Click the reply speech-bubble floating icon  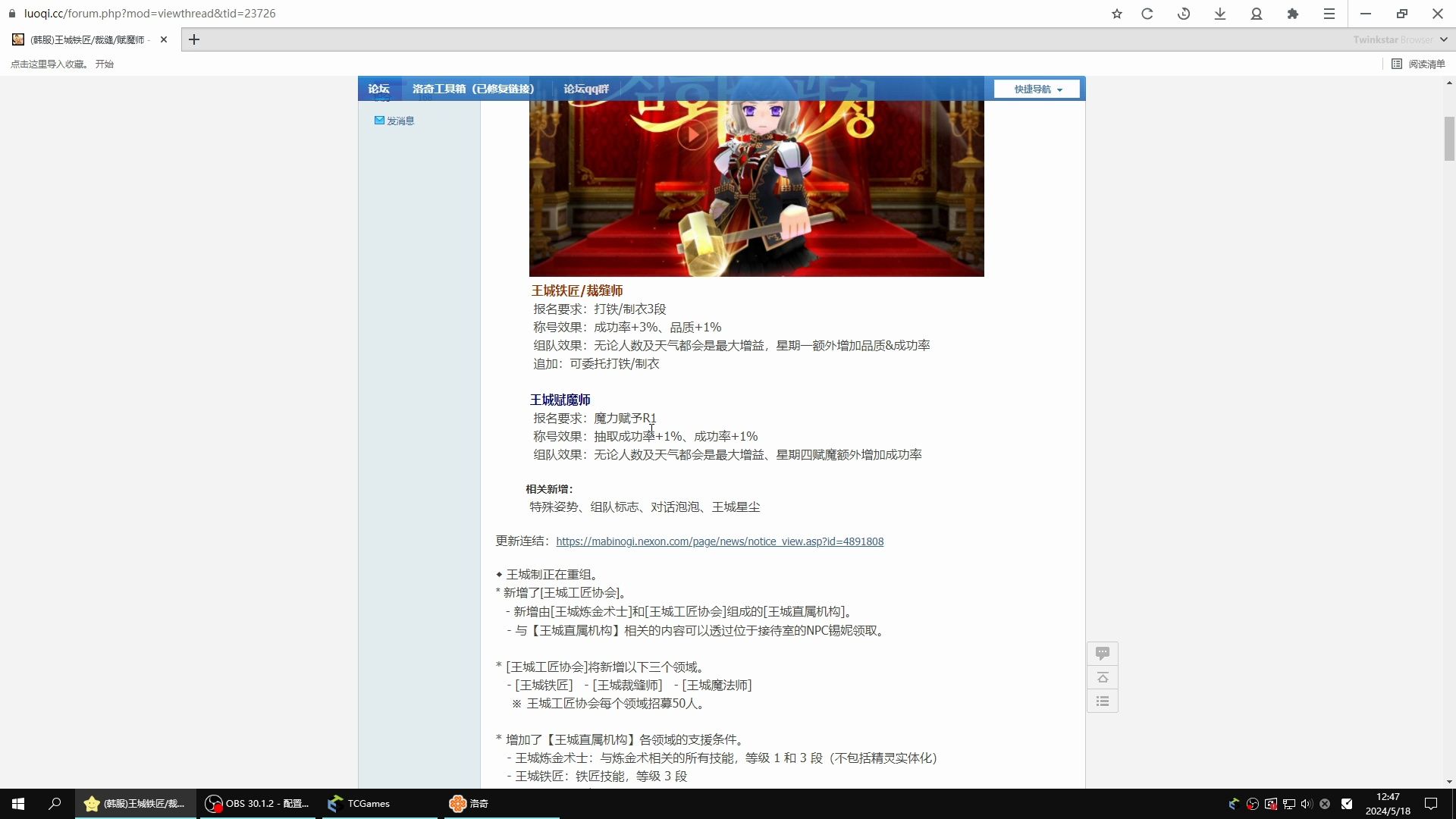pos(1103,653)
